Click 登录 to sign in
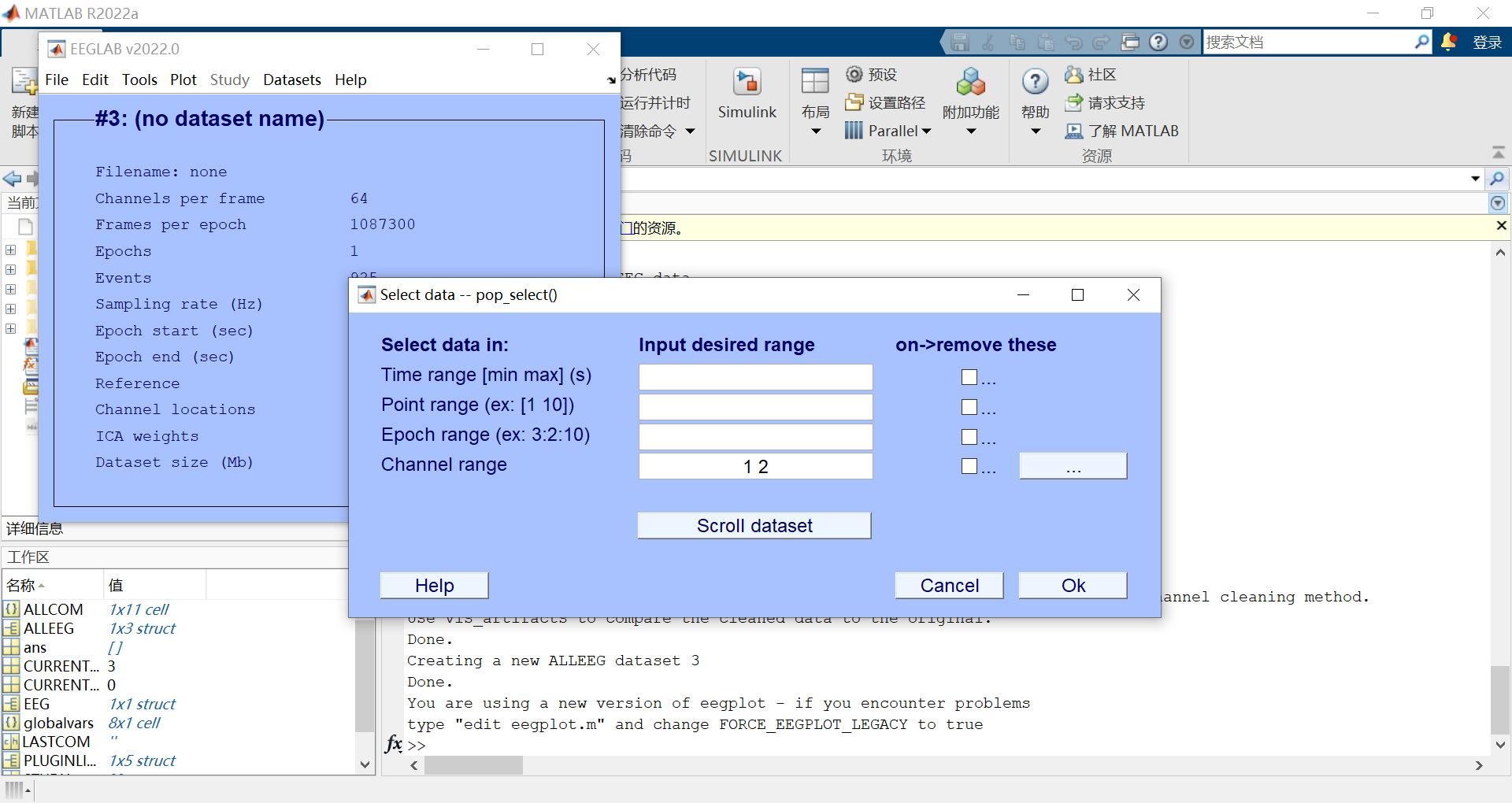 pos(1487,43)
